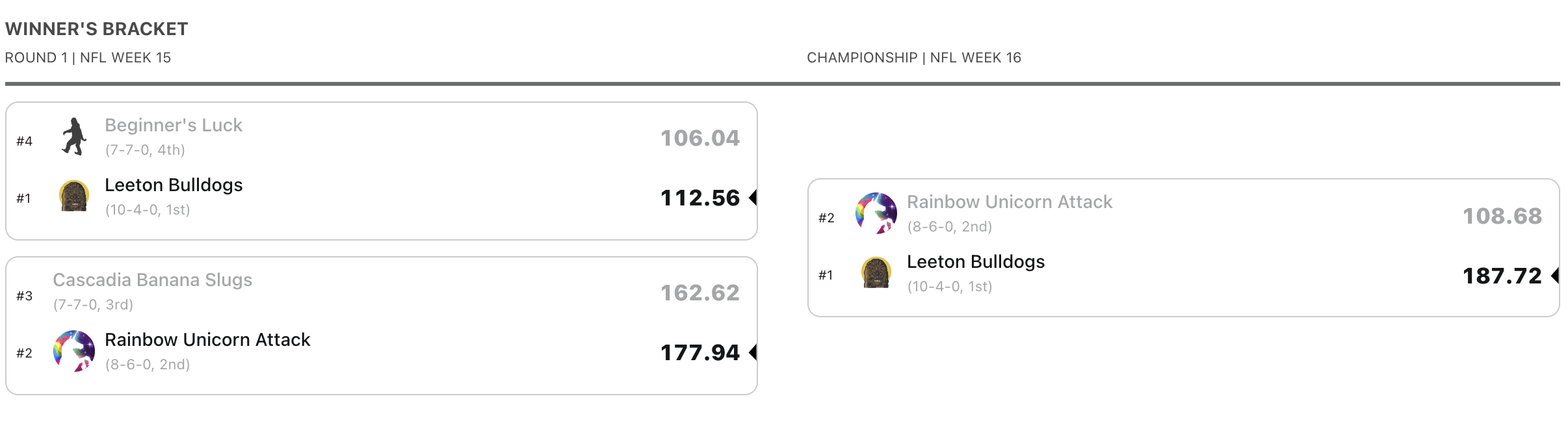Click winner arrow beside 177.94 score
Image resolution: width=1568 pixels, height=433 pixels.
click(x=753, y=352)
